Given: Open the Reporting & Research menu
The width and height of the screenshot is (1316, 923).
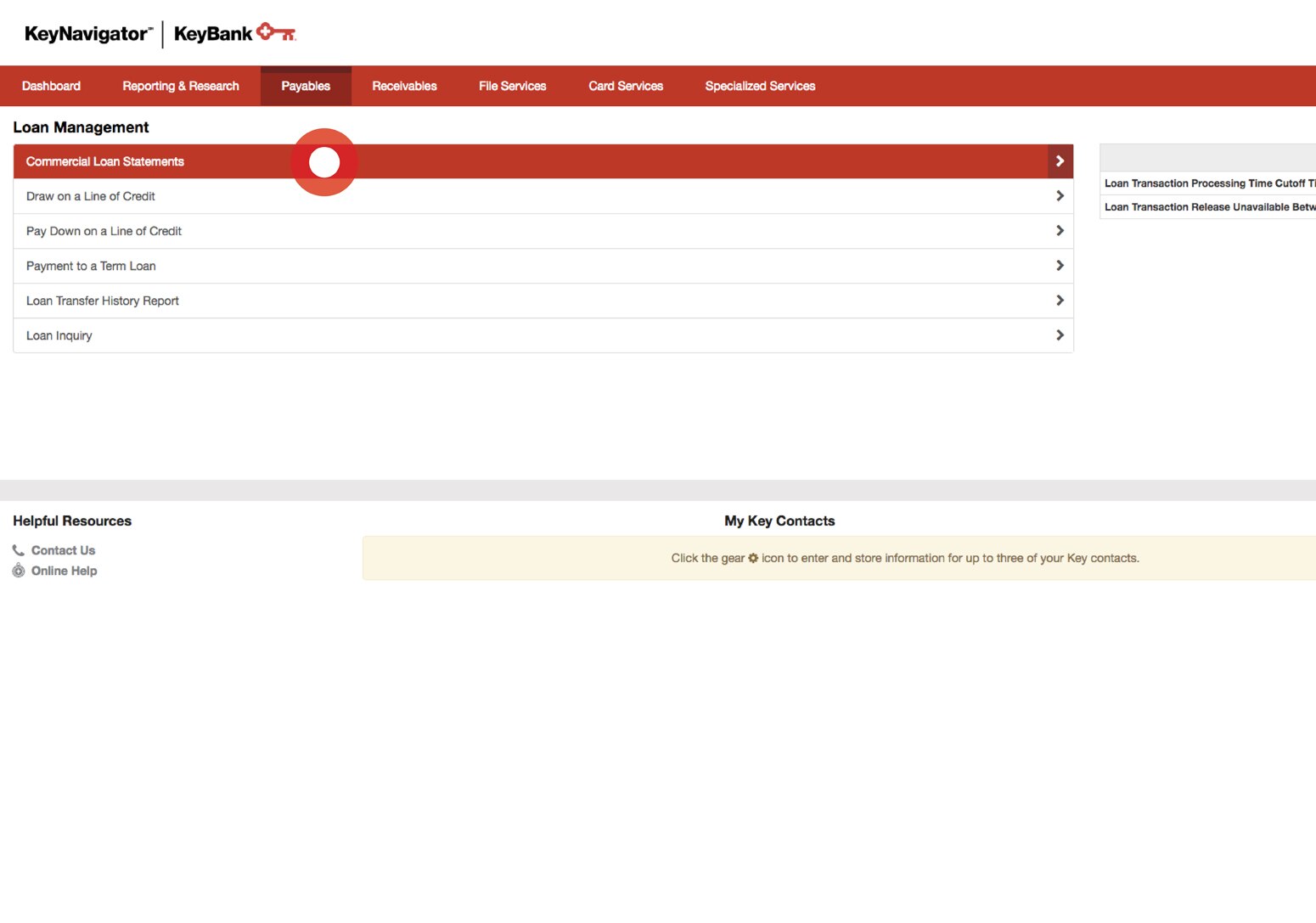Looking at the screenshot, I should pos(180,86).
